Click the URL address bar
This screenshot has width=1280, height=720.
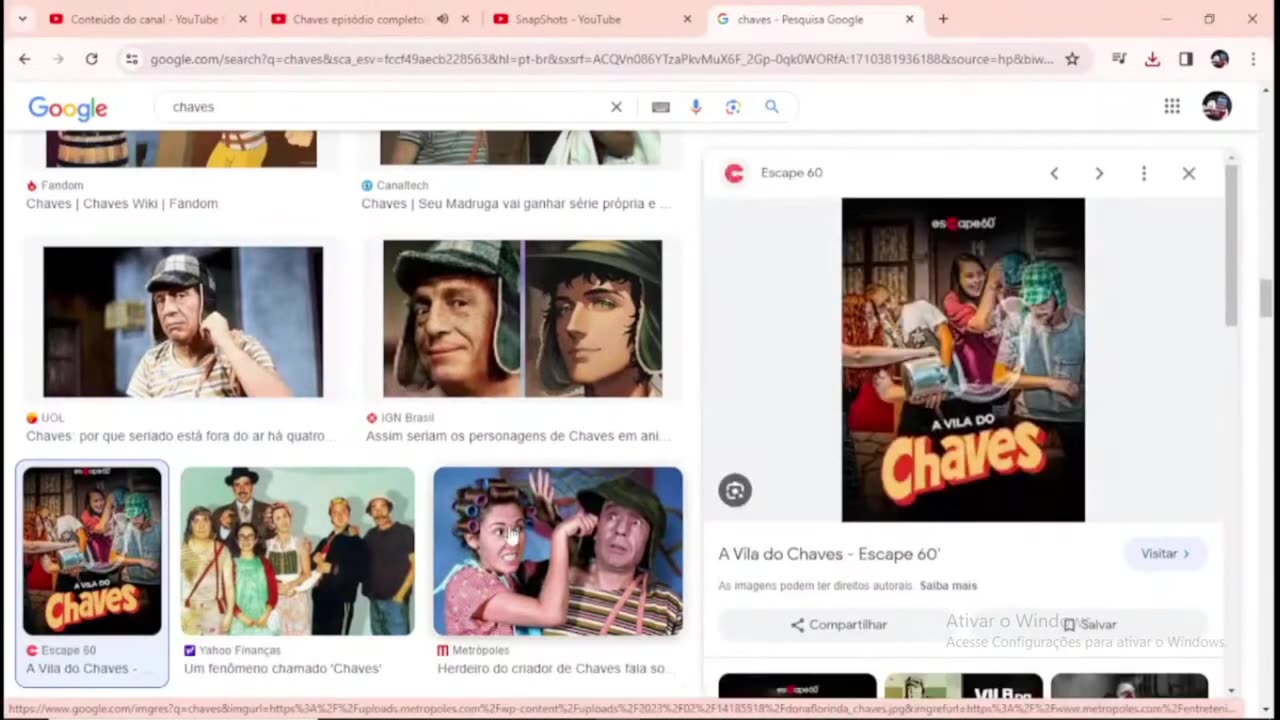point(600,59)
